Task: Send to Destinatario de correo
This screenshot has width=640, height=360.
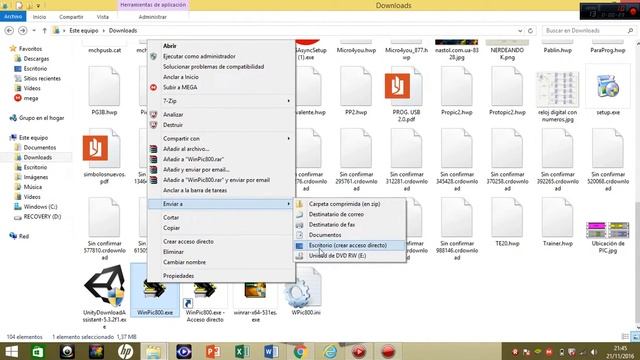Action: click(x=350, y=214)
